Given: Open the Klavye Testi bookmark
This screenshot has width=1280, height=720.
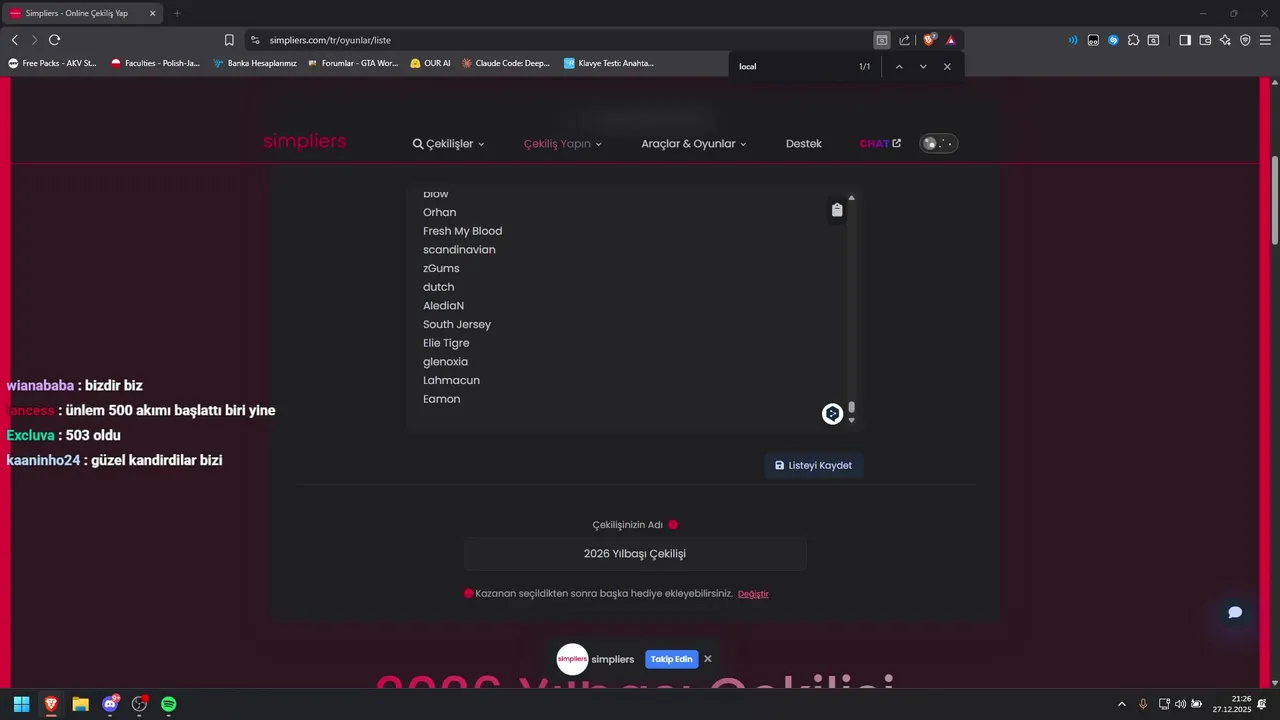Looking at the screenshot, I should [609, 63].
